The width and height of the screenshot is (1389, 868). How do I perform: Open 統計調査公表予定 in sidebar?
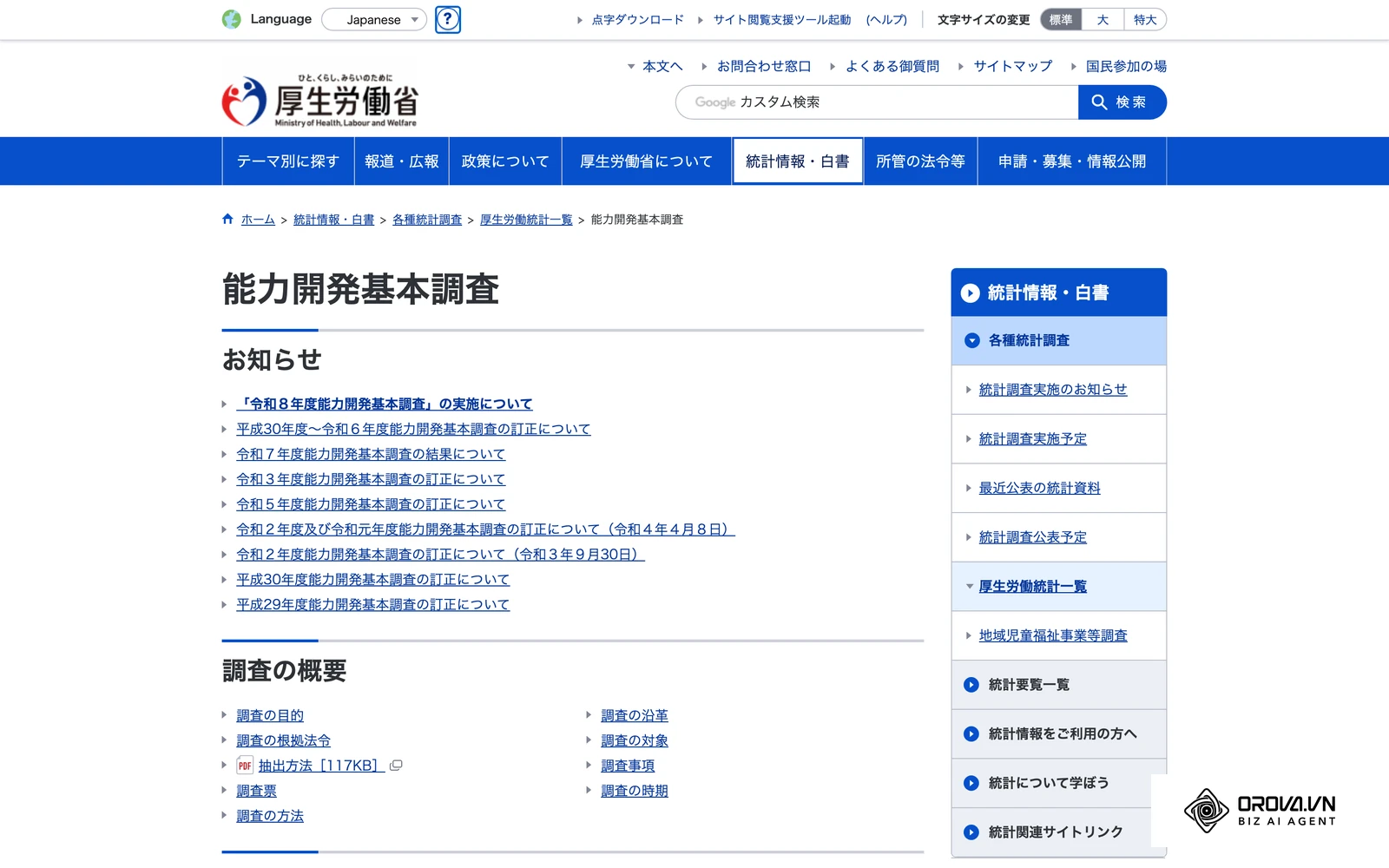[1033, 538]
